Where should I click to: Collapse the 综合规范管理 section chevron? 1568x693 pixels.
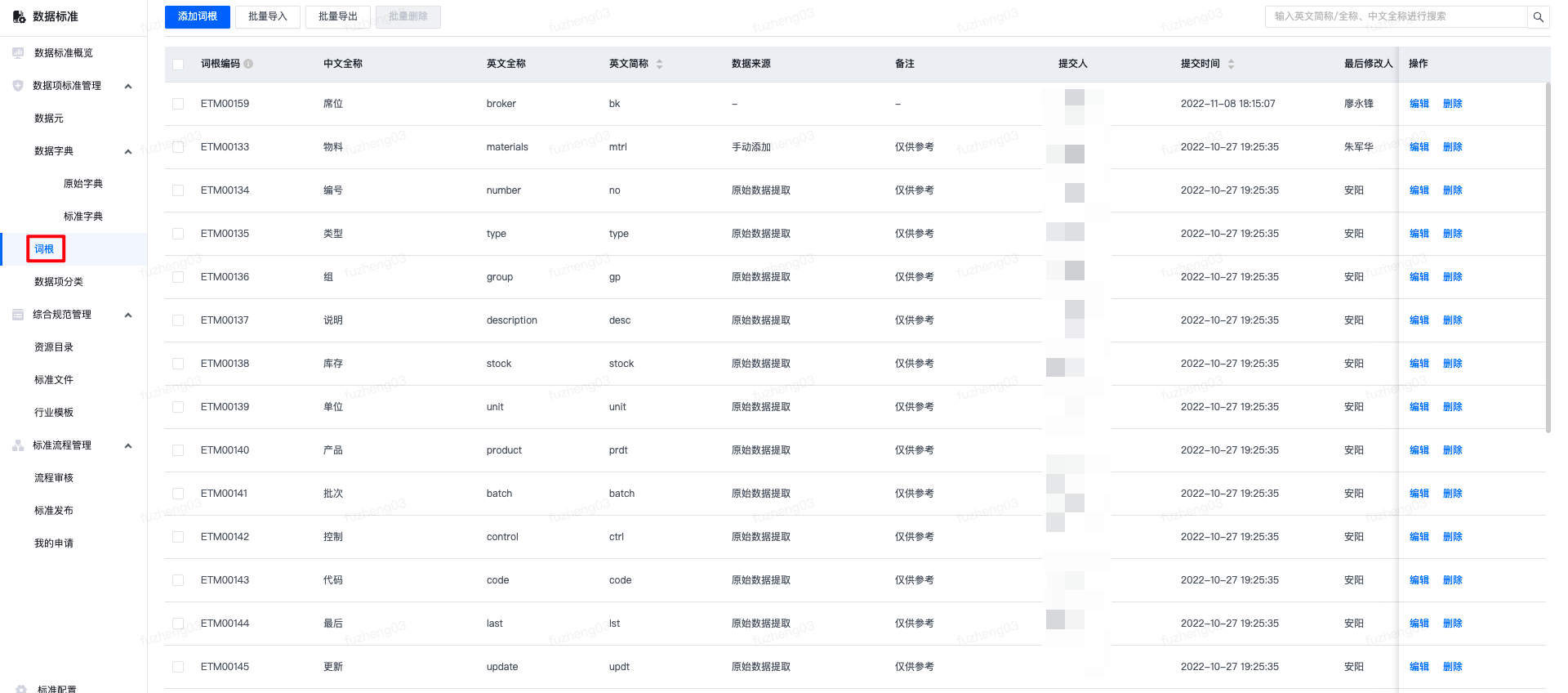128,315
